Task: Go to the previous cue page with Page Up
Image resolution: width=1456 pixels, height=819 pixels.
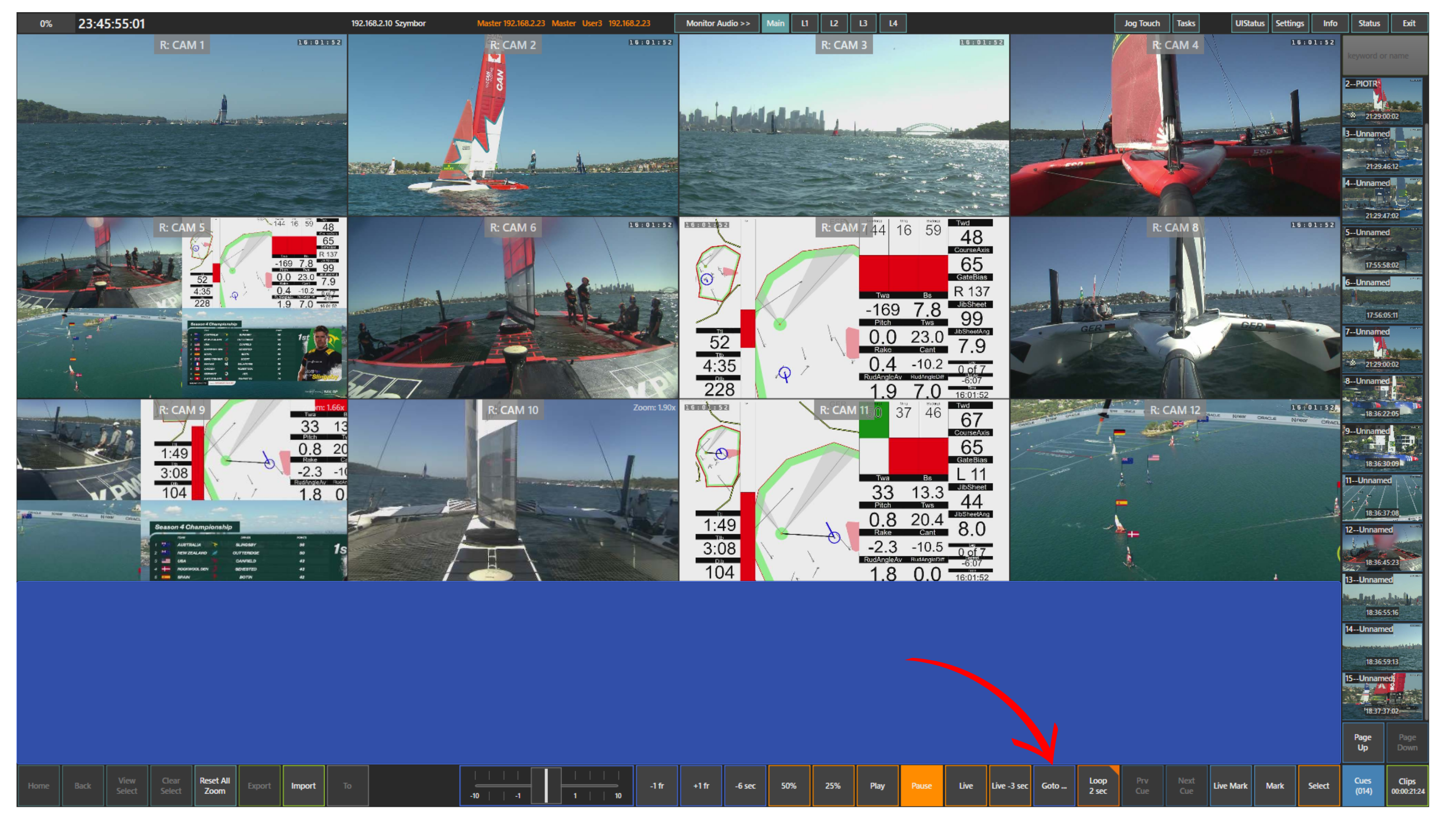Action: coord(1362,742)
